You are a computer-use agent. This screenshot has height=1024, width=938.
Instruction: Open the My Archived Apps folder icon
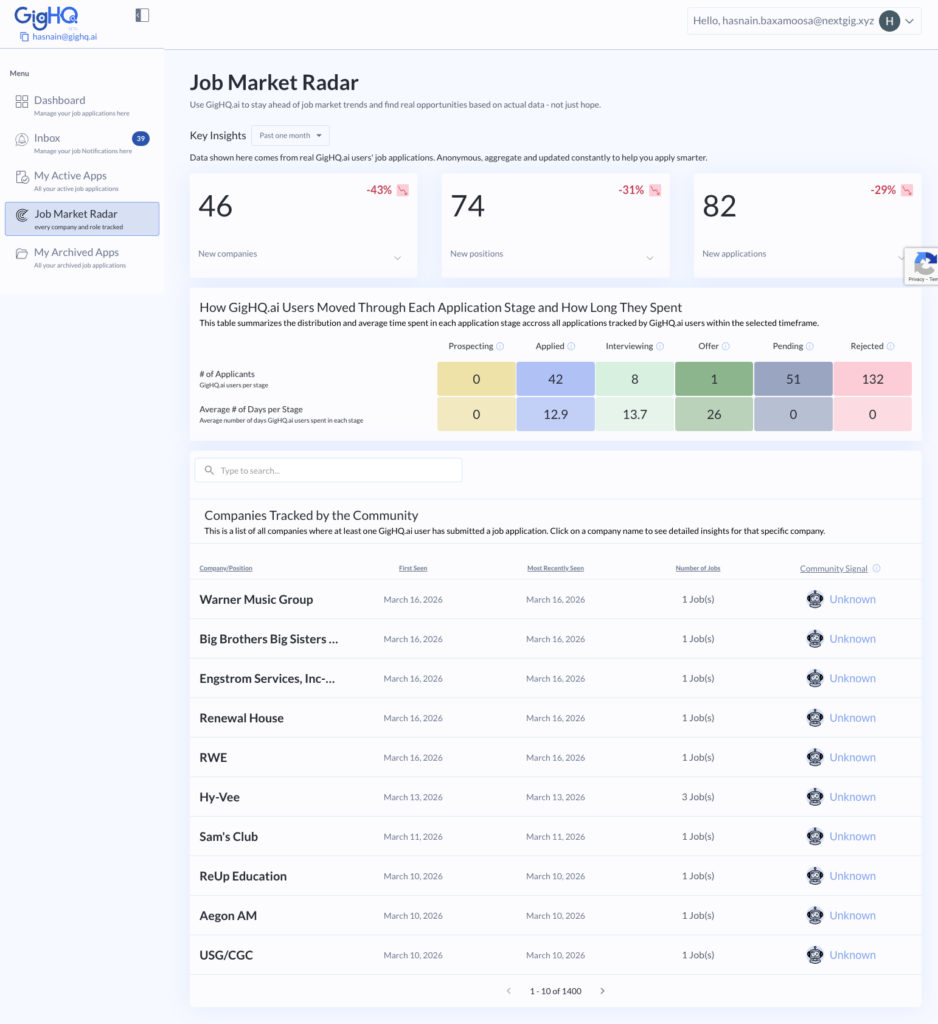pyautogui.click(x=24, y=252)
